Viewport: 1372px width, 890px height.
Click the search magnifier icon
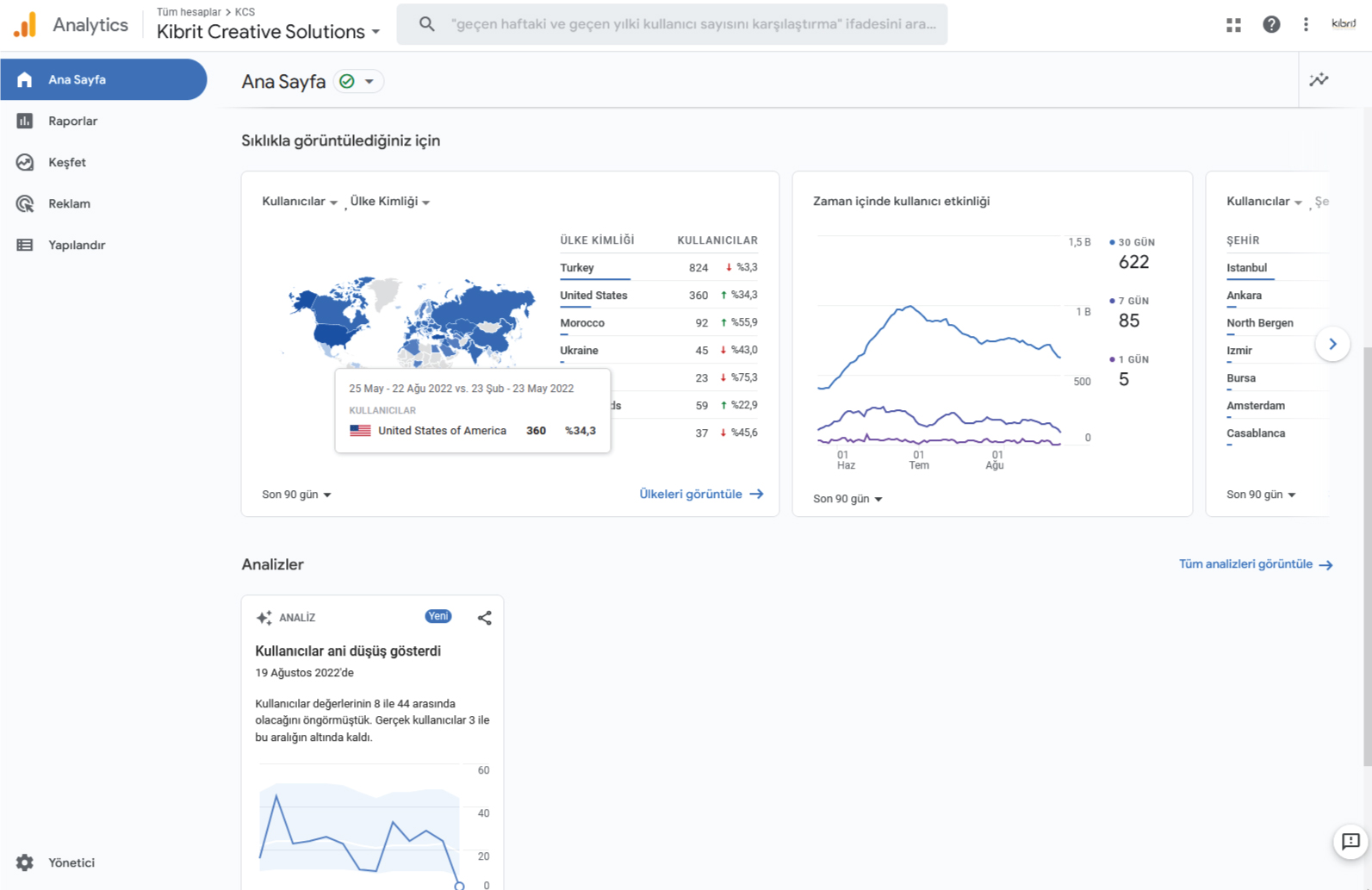(426, 24)
